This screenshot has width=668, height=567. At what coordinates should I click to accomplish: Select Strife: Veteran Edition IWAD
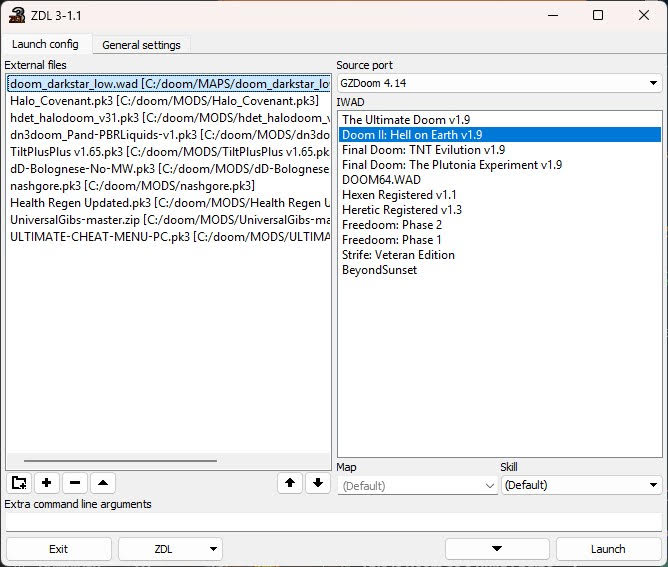[500, 255]
